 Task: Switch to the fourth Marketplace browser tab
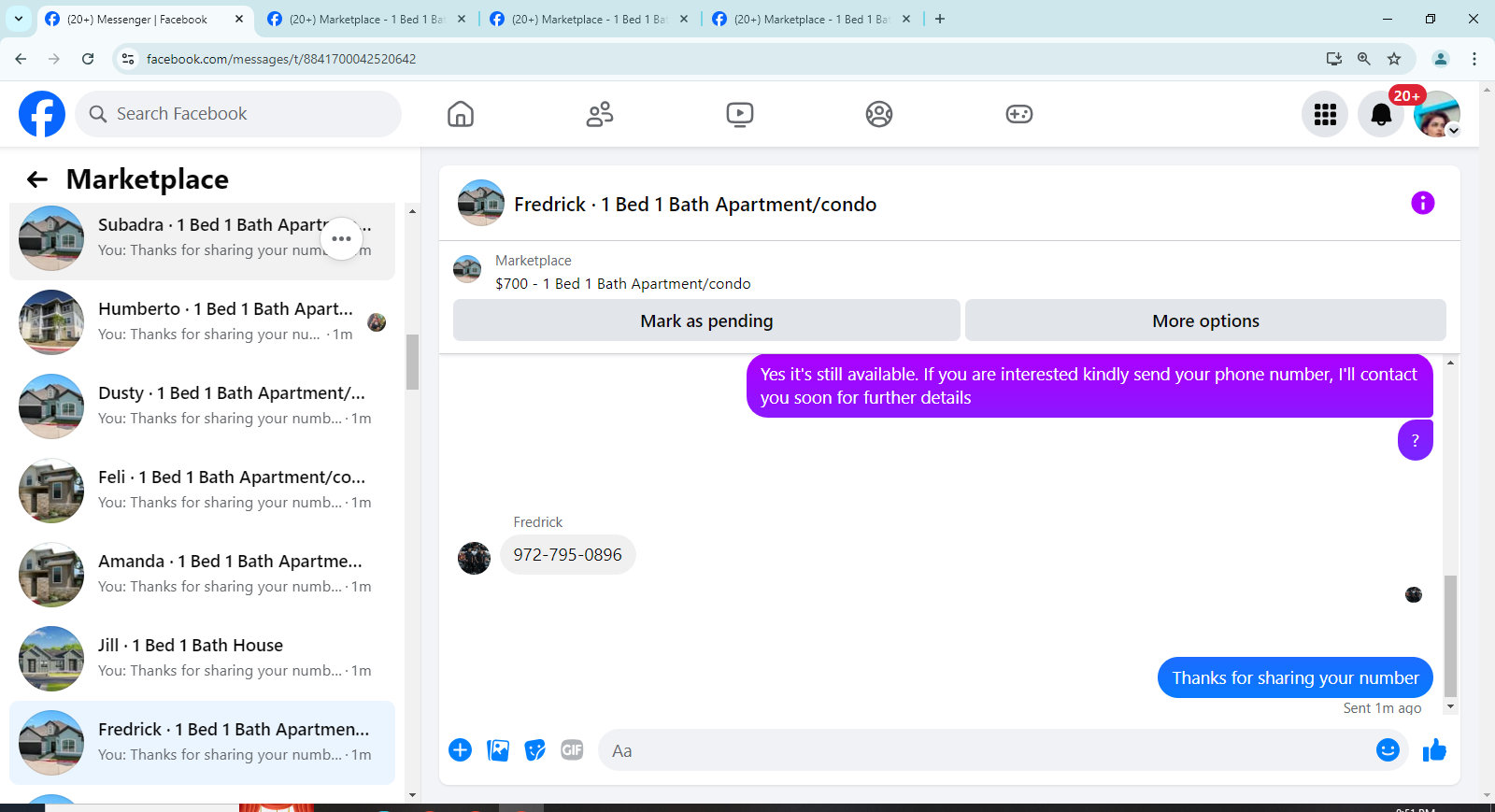pos(811,19)
